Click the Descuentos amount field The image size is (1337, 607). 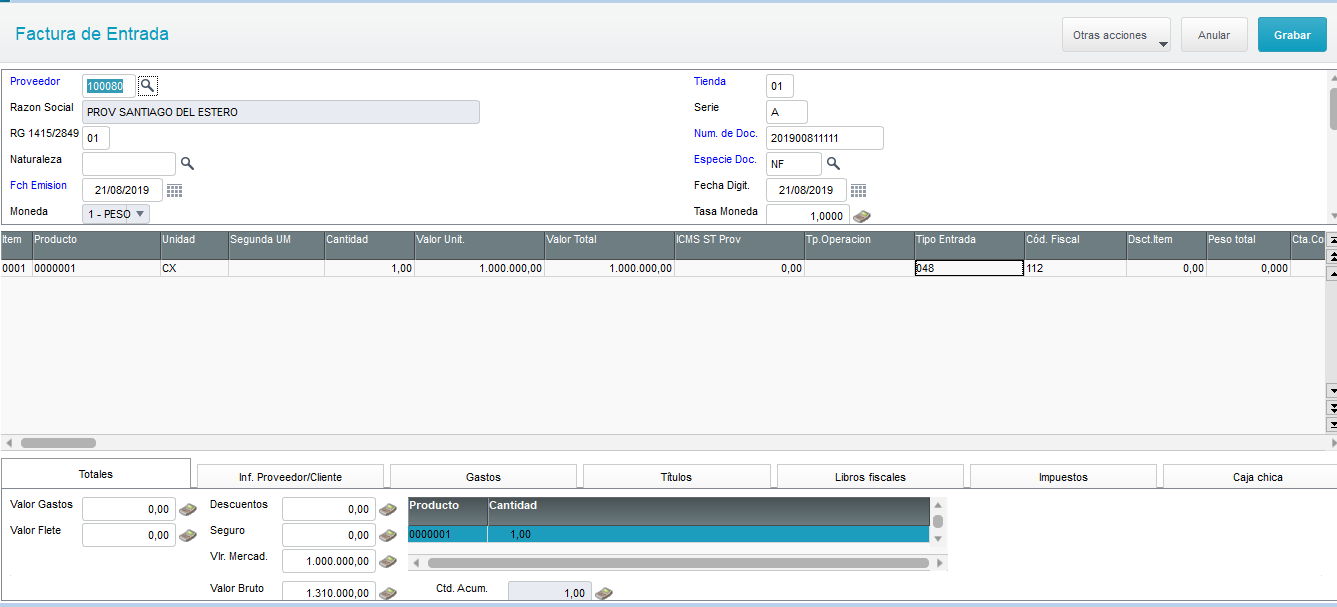pos(329,510)
